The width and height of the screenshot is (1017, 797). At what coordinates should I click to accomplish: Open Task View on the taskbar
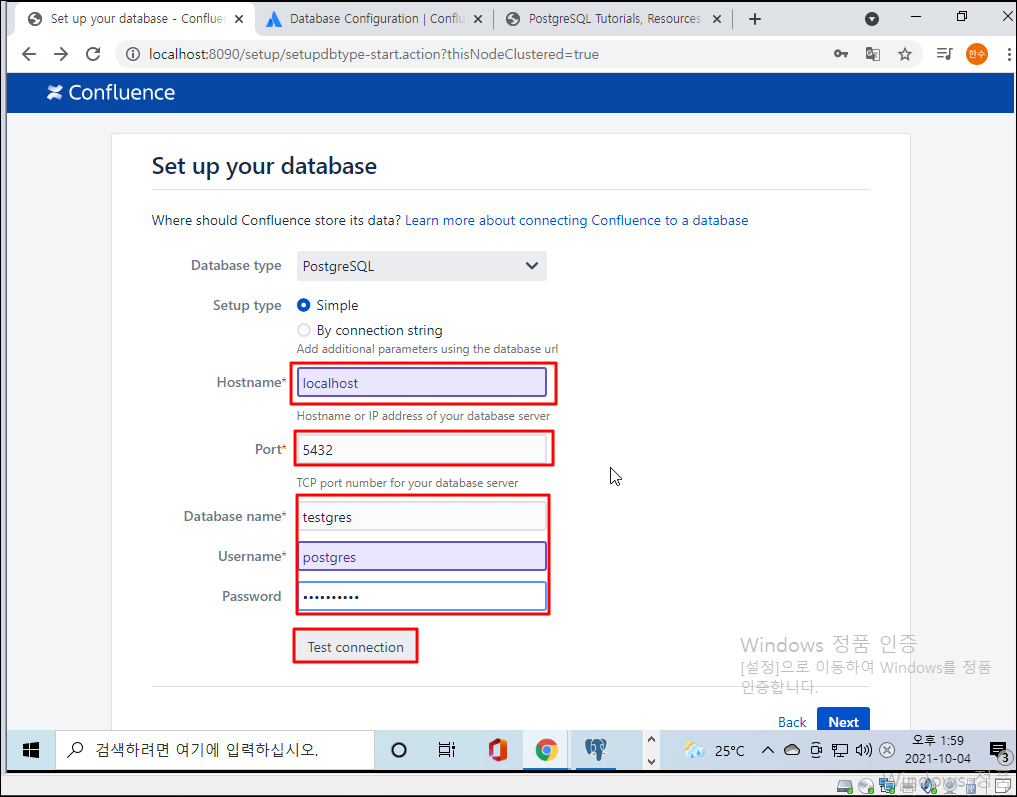(447, 750)
